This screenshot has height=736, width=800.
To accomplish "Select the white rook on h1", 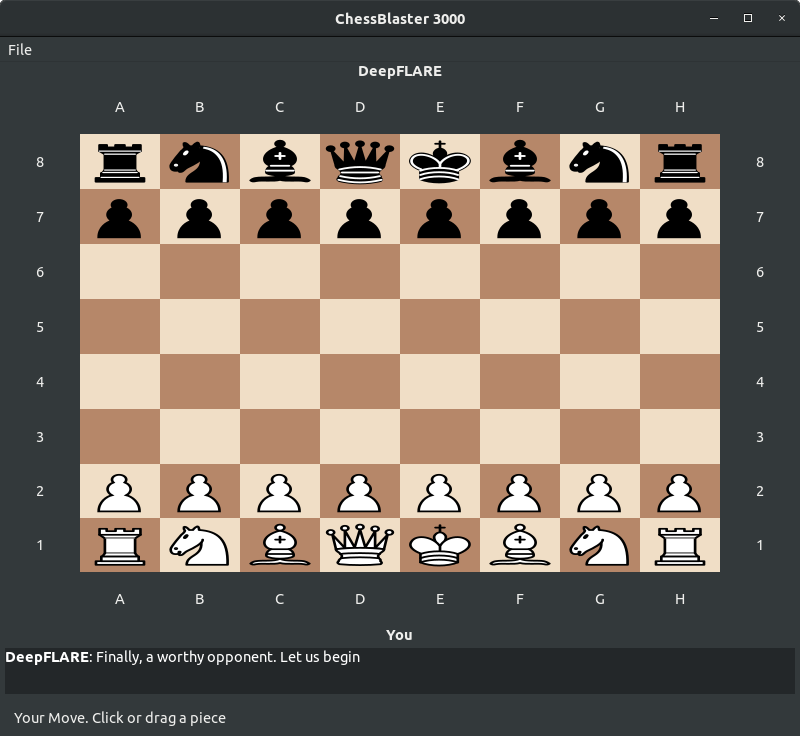I will 680,545.
